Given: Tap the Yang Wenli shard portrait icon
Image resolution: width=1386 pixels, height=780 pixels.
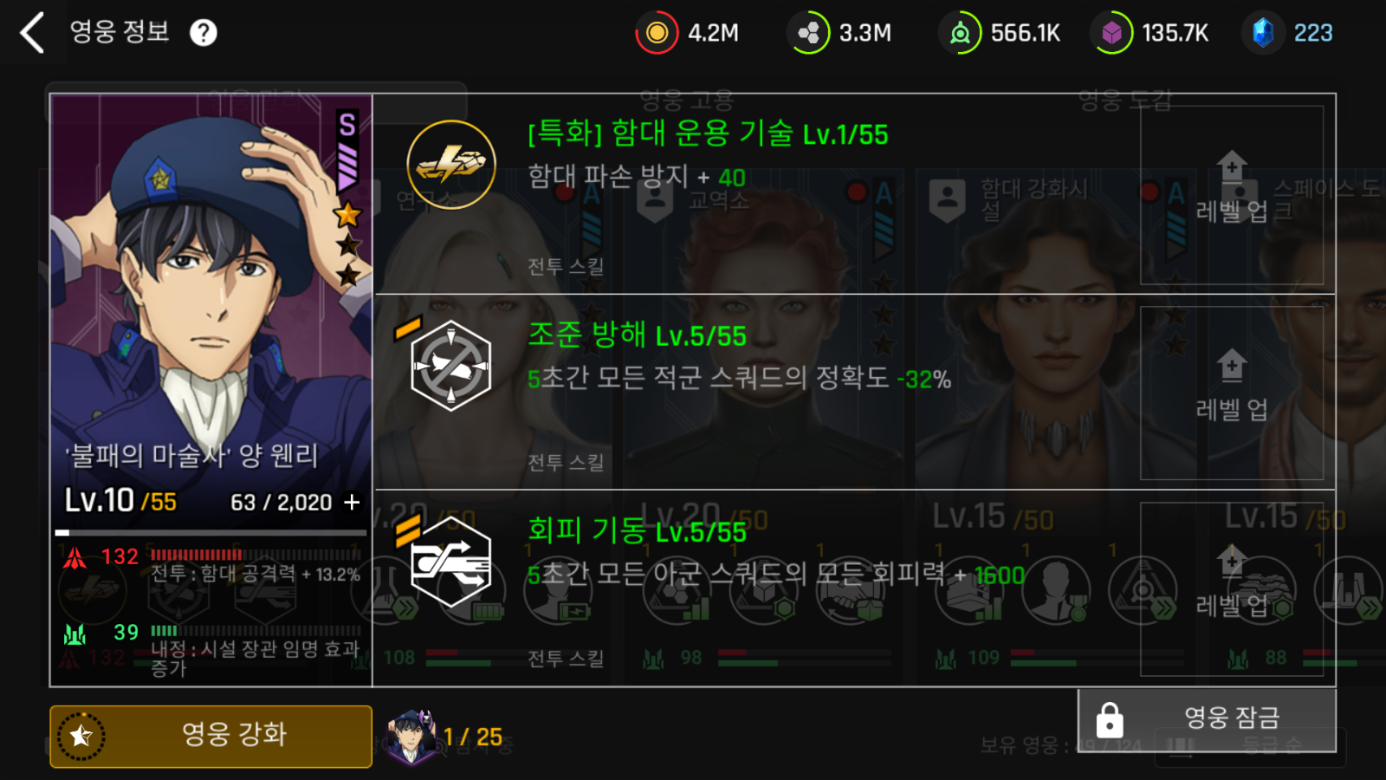Looking at the screenshot, I should (x=412, y=738).
